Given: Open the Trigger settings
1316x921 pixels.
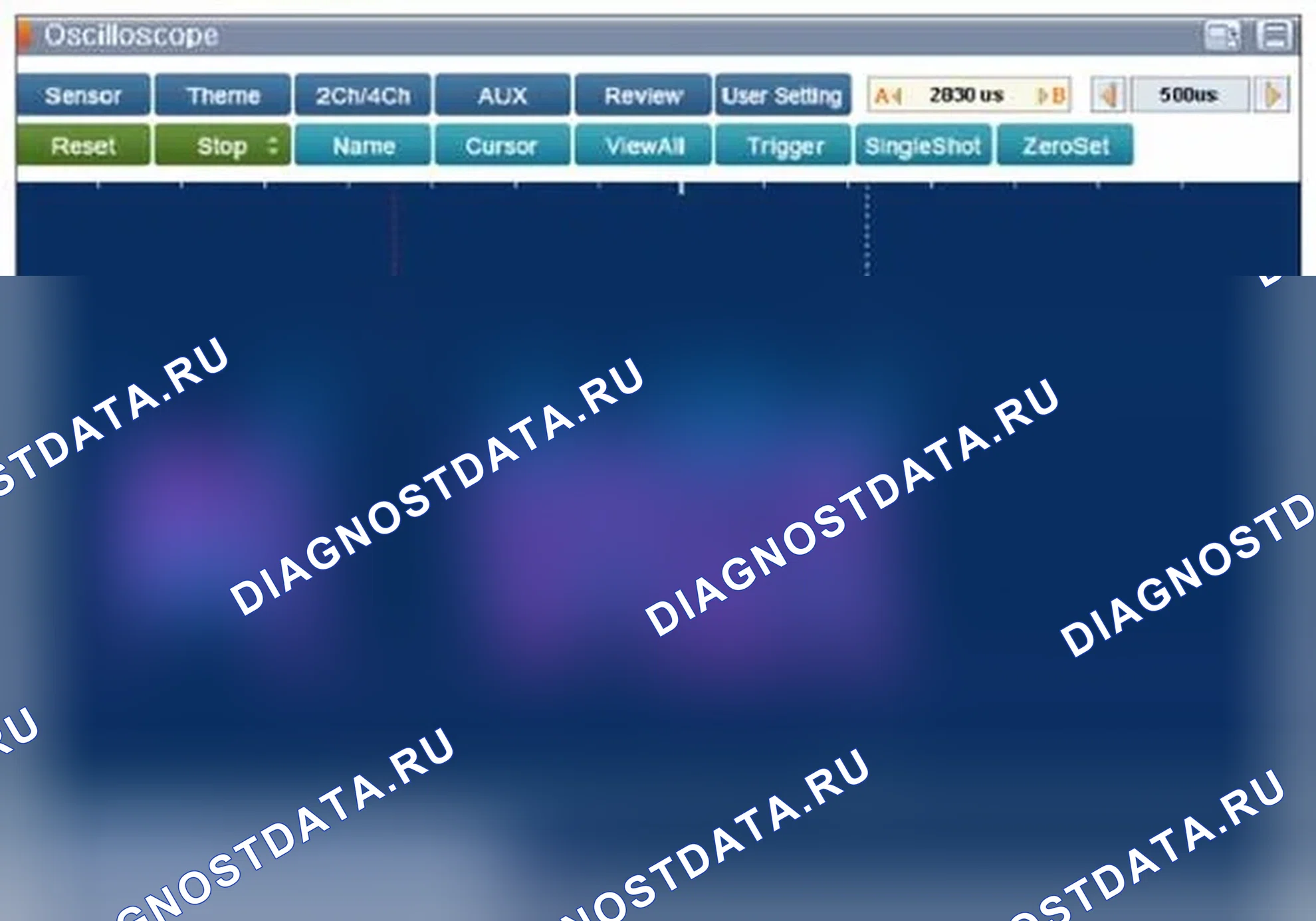Looking at the screenshot, I should 783,145.
